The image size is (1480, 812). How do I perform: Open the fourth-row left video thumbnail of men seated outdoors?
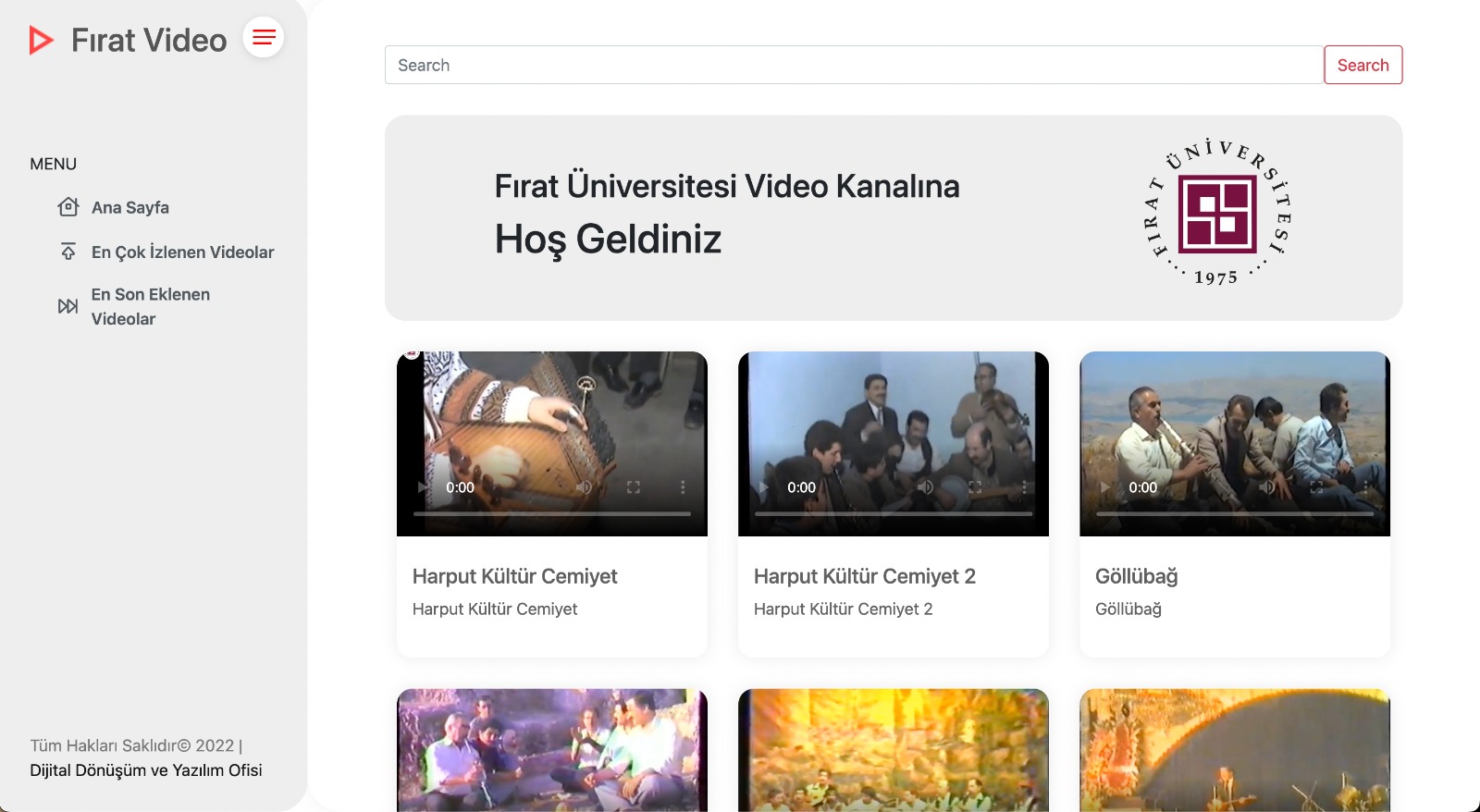pyautogui.click(x=552, y=750)
